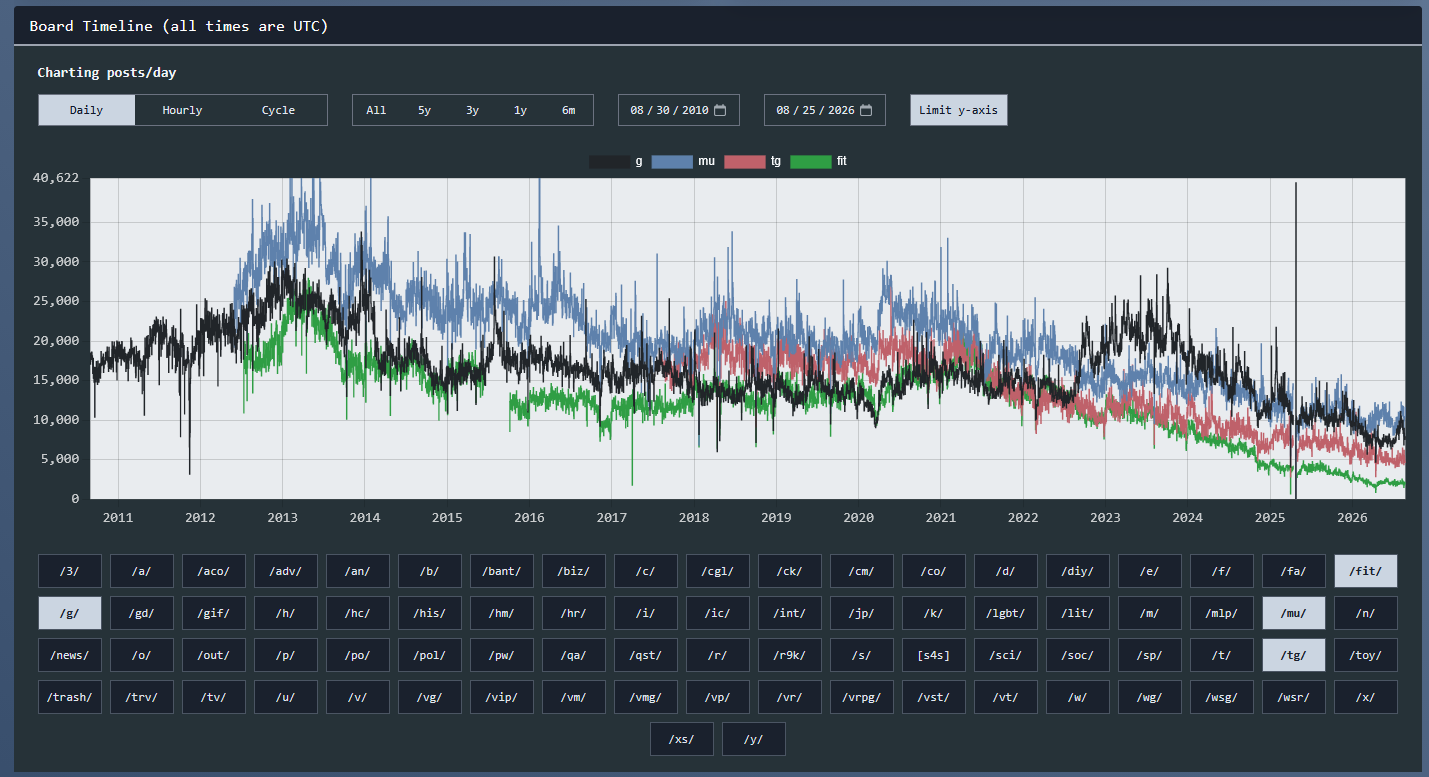
Task: Show the [s4s] board on the chart
Action: pos(933,655)
